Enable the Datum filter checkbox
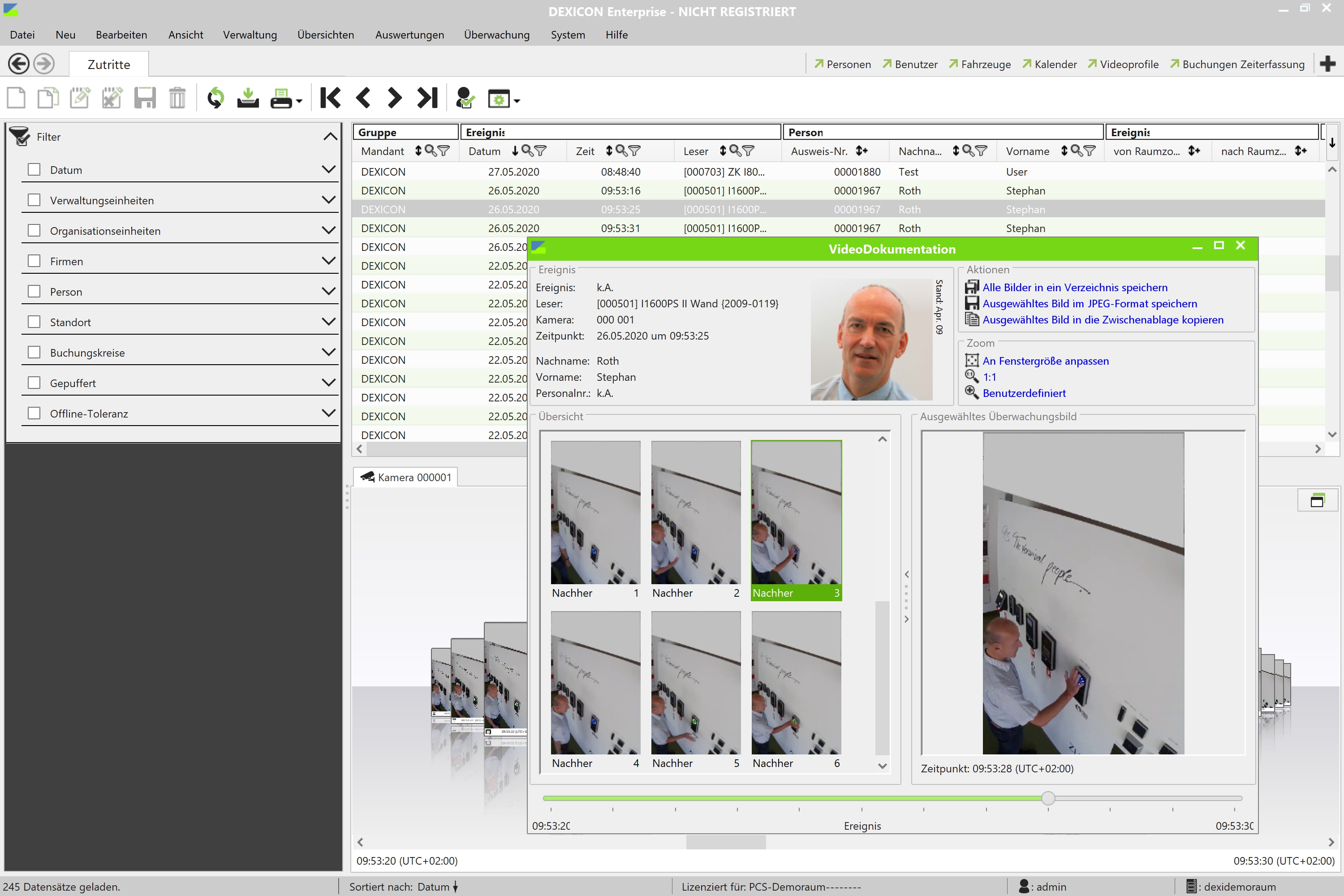1344x896 pixels. pyautogui.click(x=34, y=170)
